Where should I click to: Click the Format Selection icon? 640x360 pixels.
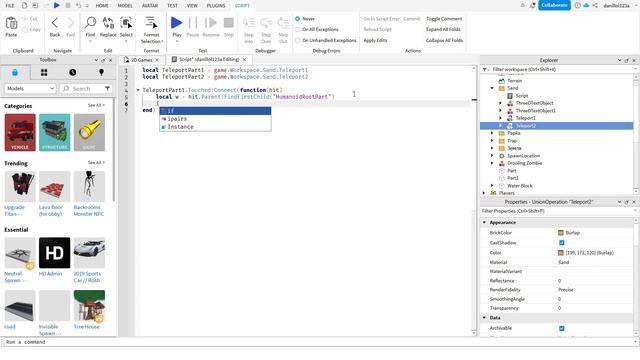[x=151, y=23]
